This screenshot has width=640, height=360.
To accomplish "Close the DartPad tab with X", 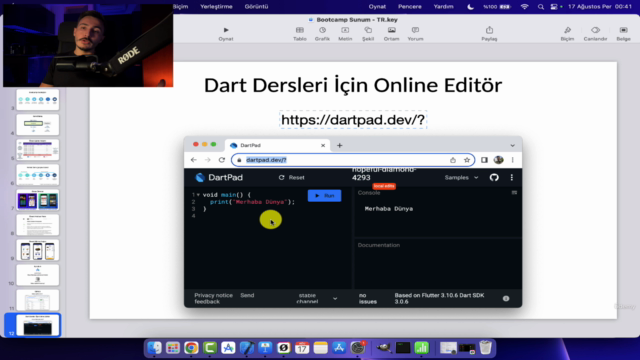I will [323, 145].
